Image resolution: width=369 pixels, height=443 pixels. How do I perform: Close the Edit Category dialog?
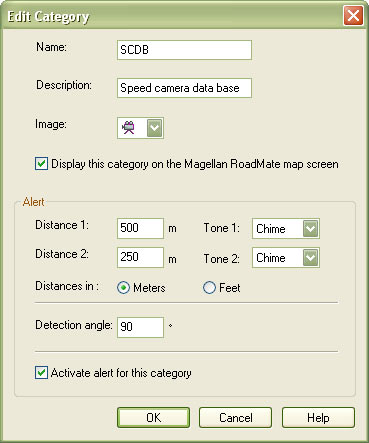tap(353, 16)
